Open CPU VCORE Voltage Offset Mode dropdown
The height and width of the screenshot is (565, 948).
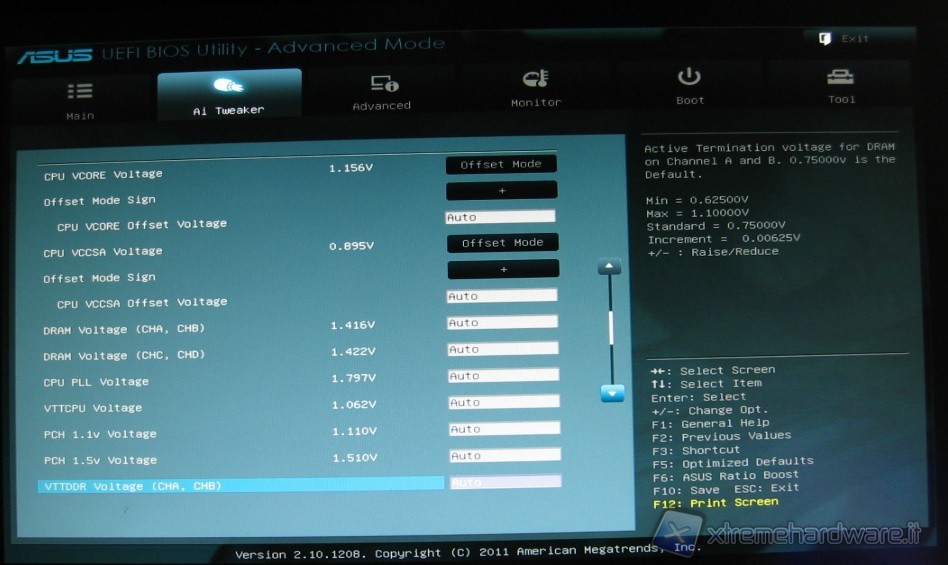(501, 164)
